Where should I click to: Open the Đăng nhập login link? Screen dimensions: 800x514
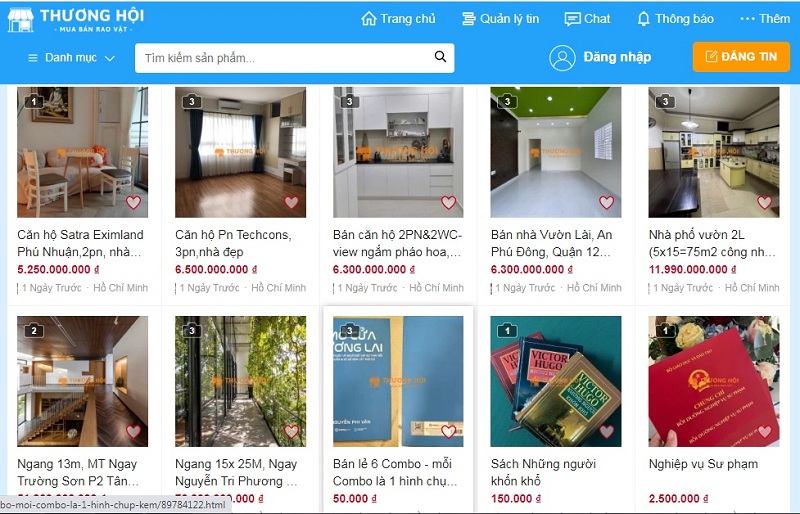[617, 57]
